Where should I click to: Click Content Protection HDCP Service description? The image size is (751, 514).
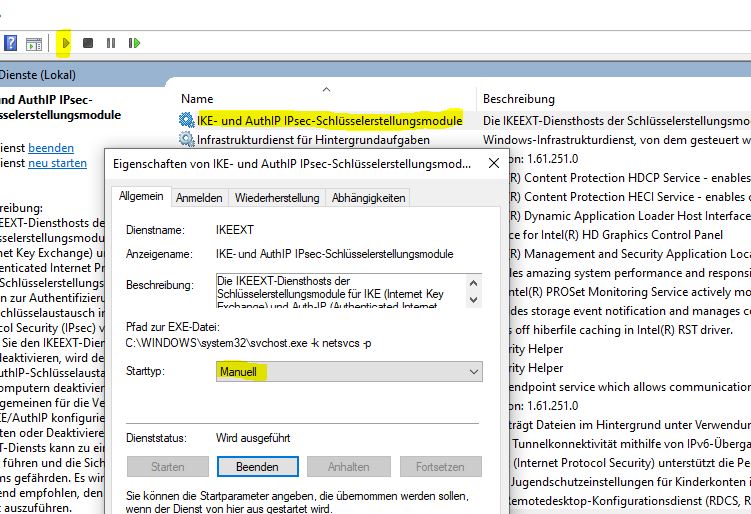pyautogui.click(x=630, y=178)
